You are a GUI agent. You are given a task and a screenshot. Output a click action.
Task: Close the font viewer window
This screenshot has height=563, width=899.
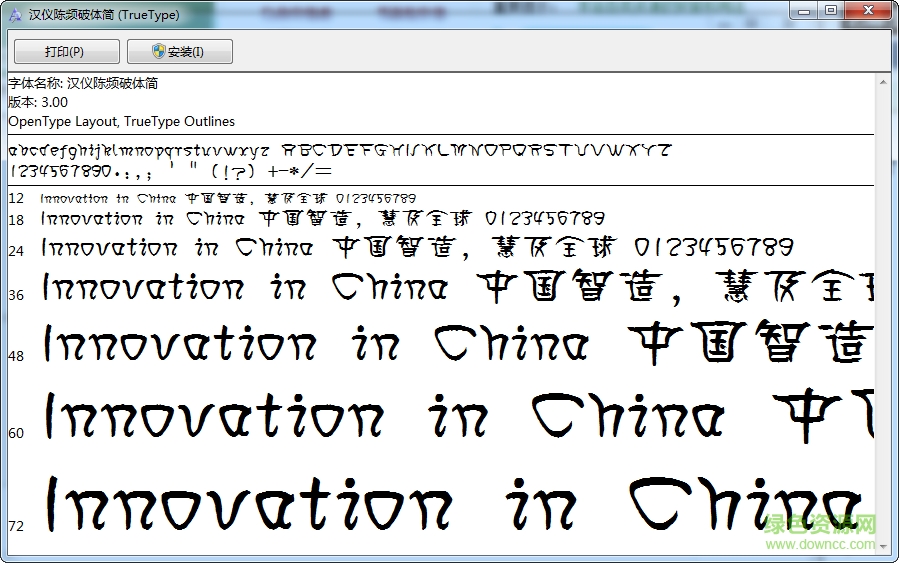[868, 10]
